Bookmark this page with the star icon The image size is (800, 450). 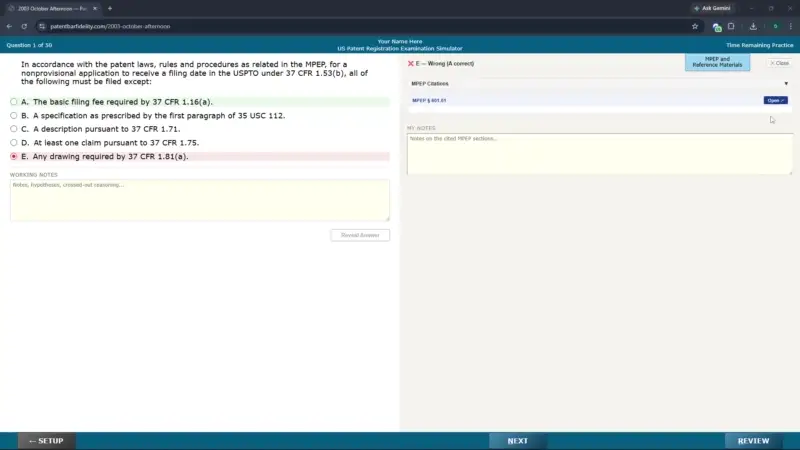point(695,26)
